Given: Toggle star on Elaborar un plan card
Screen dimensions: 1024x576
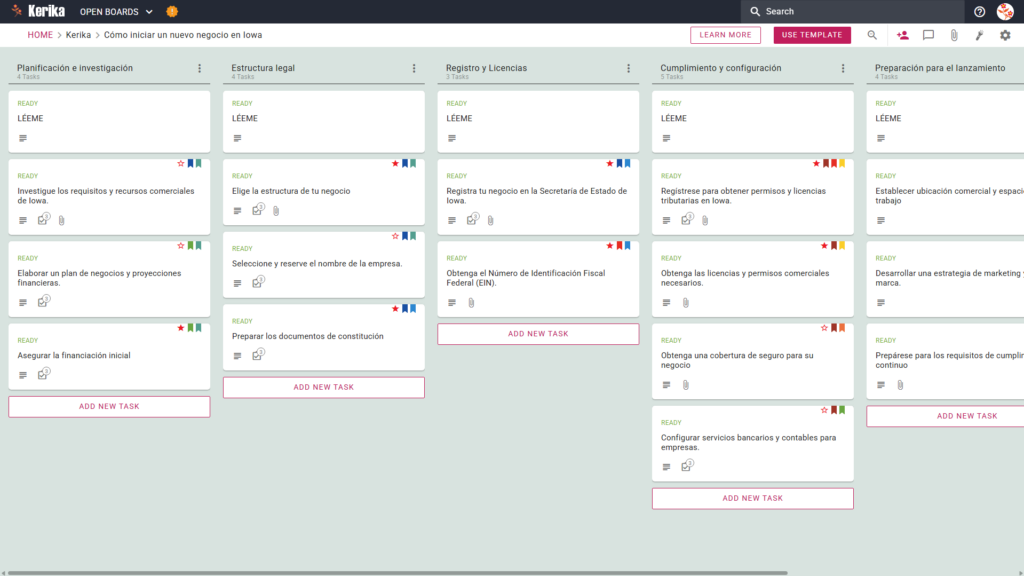Looking at the screenshot, I should (x=181, y=246).
